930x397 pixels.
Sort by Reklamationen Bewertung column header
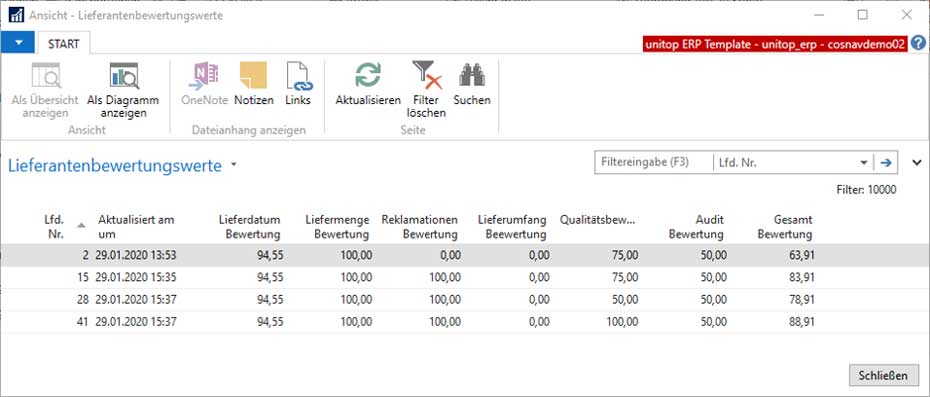point(420,227)
